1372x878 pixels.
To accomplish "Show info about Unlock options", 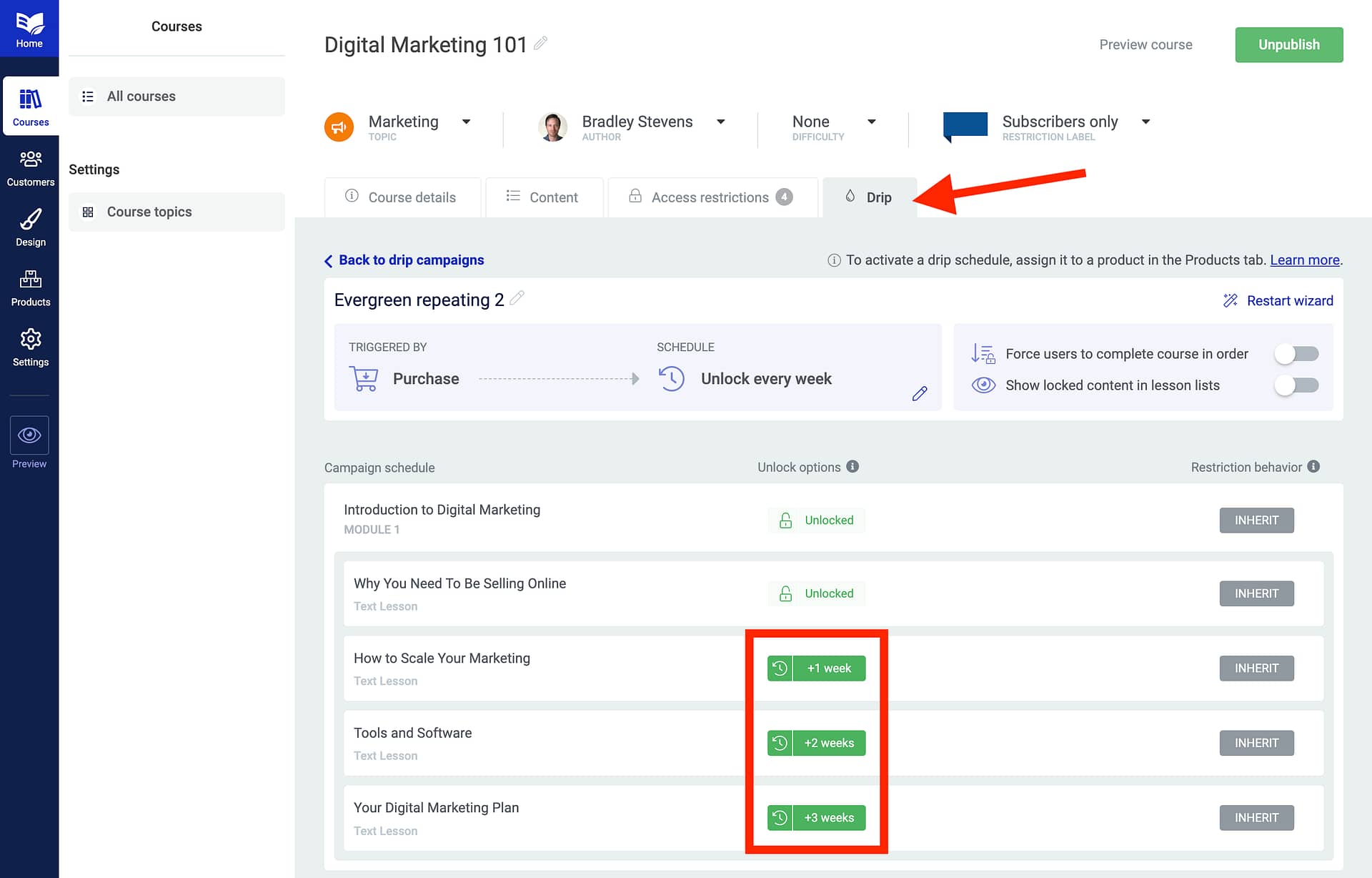I will 852,466.
